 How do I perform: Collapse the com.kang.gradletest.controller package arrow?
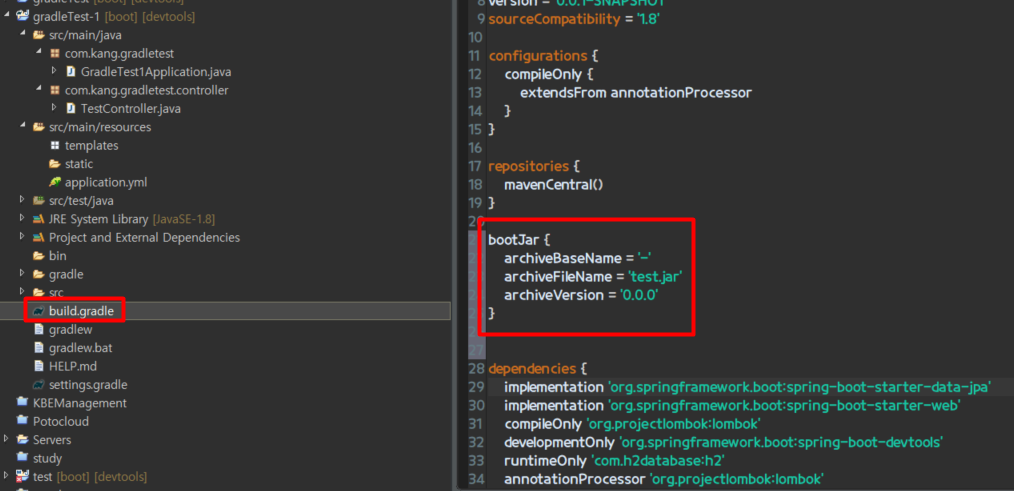(x=39, y=90)
